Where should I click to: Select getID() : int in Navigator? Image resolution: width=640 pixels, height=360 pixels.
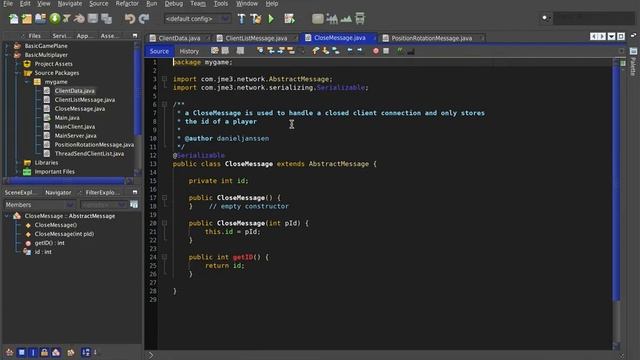(49, 243)
